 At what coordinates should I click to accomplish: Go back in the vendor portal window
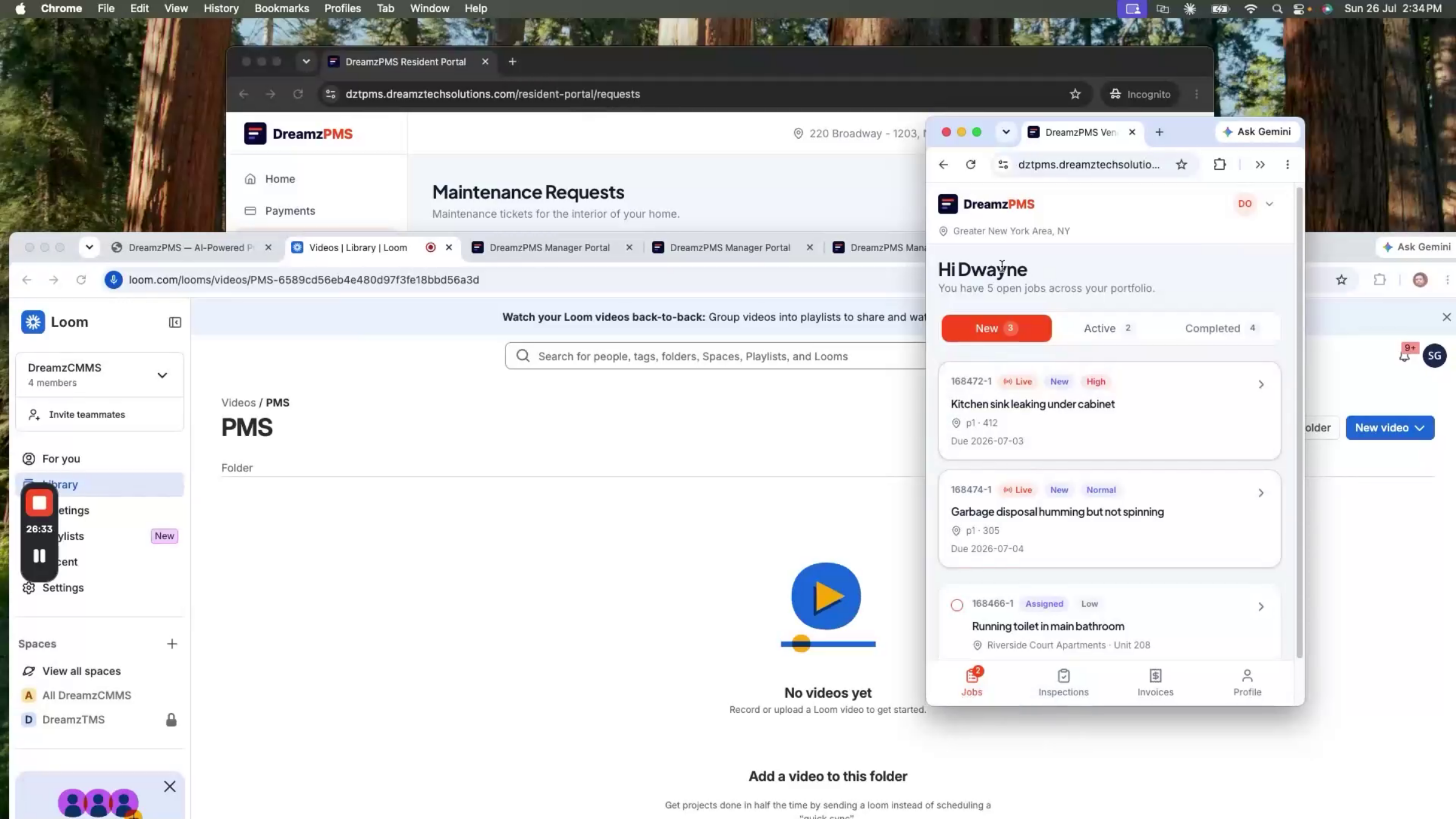(943, 164)
